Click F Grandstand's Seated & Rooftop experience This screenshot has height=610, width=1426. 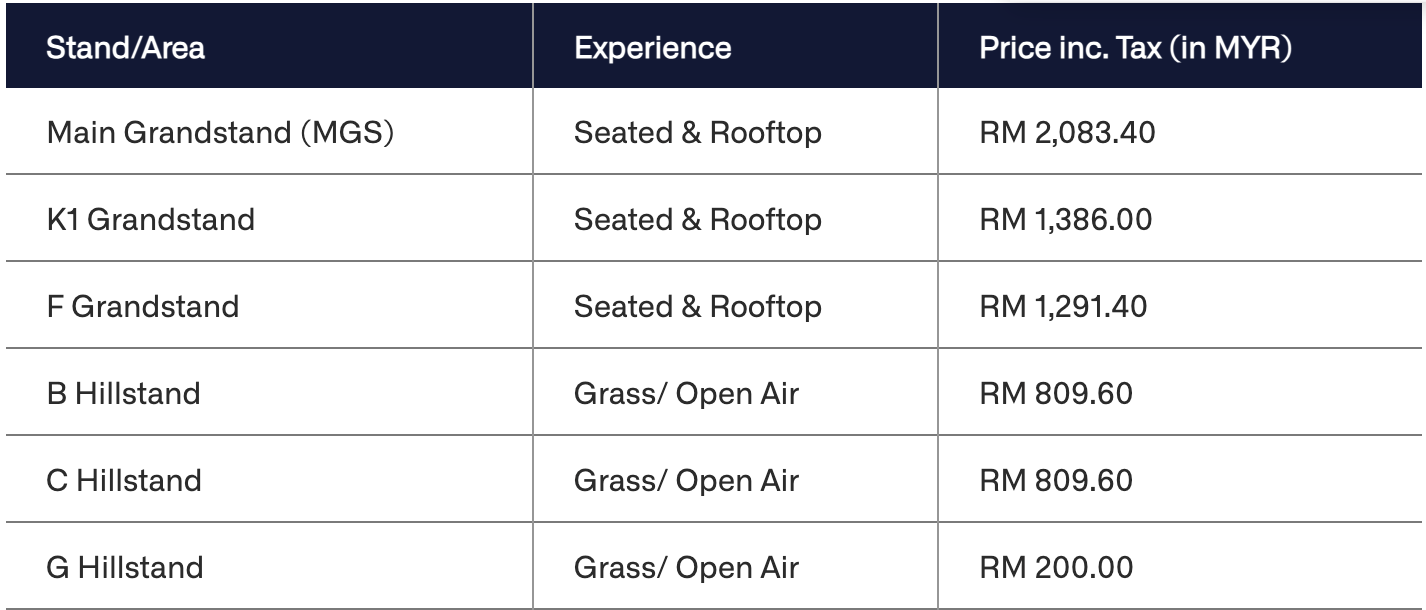(x=698, y=306)
